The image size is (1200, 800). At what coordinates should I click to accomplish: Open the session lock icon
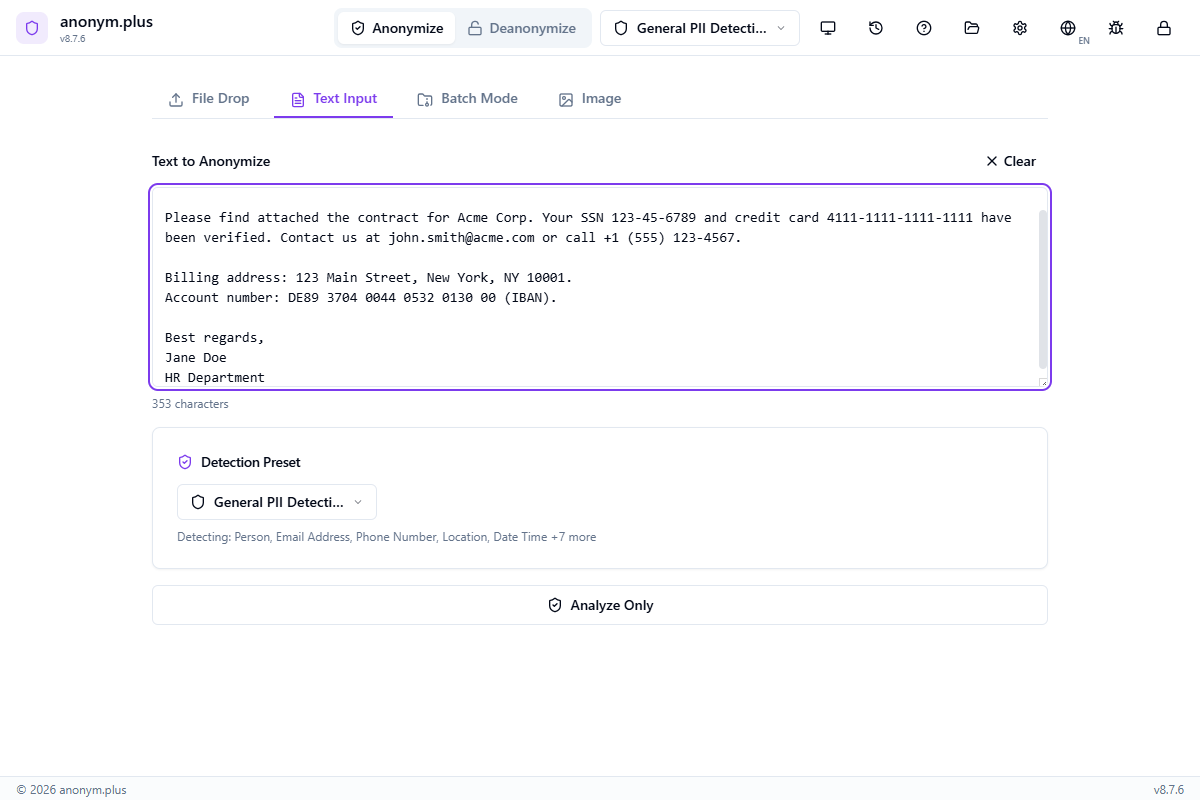tap(1163, 28)
